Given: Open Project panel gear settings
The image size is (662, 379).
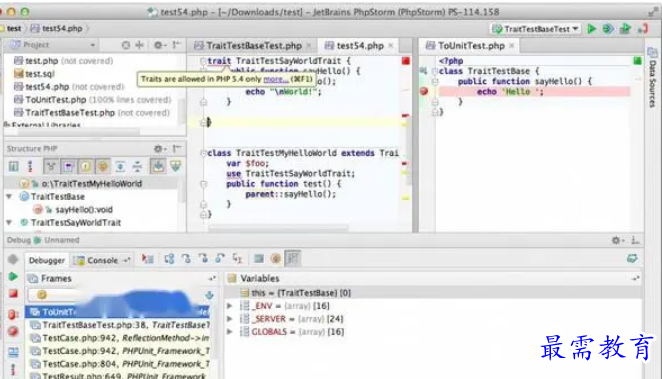Looking at the screenshot, I should coord(159,45).
